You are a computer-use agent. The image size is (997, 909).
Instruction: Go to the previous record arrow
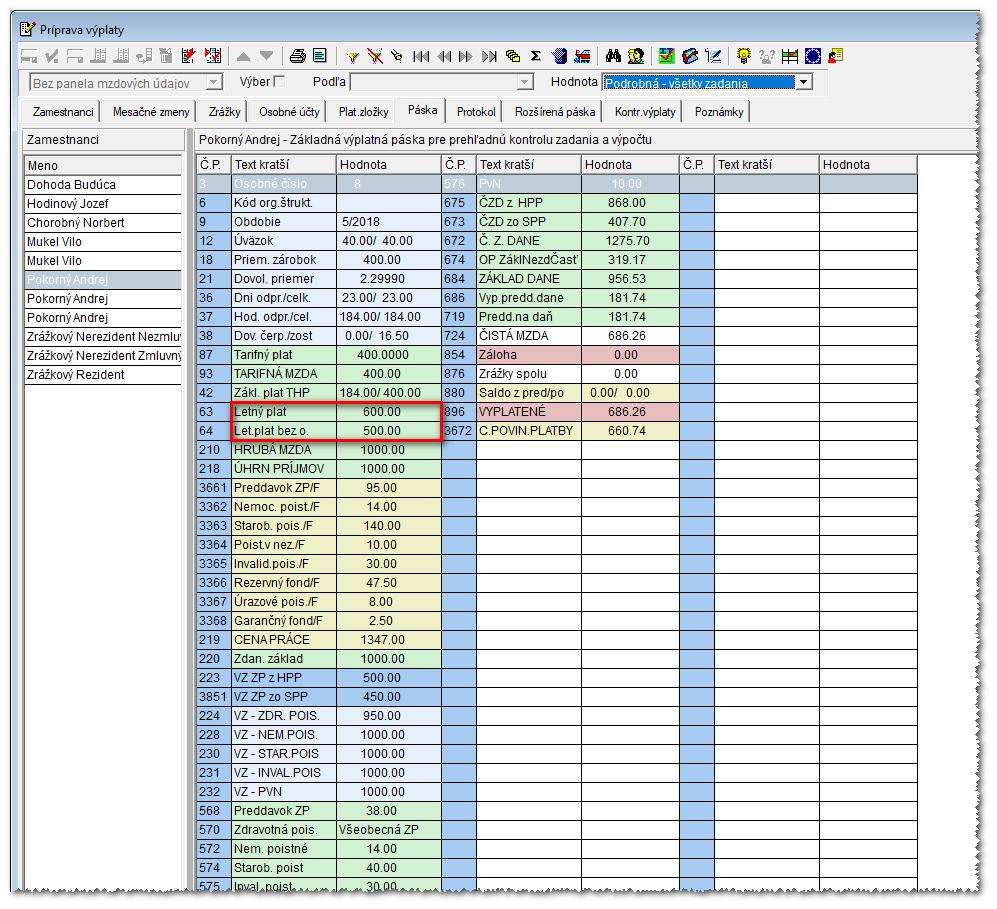coord(444,57)
